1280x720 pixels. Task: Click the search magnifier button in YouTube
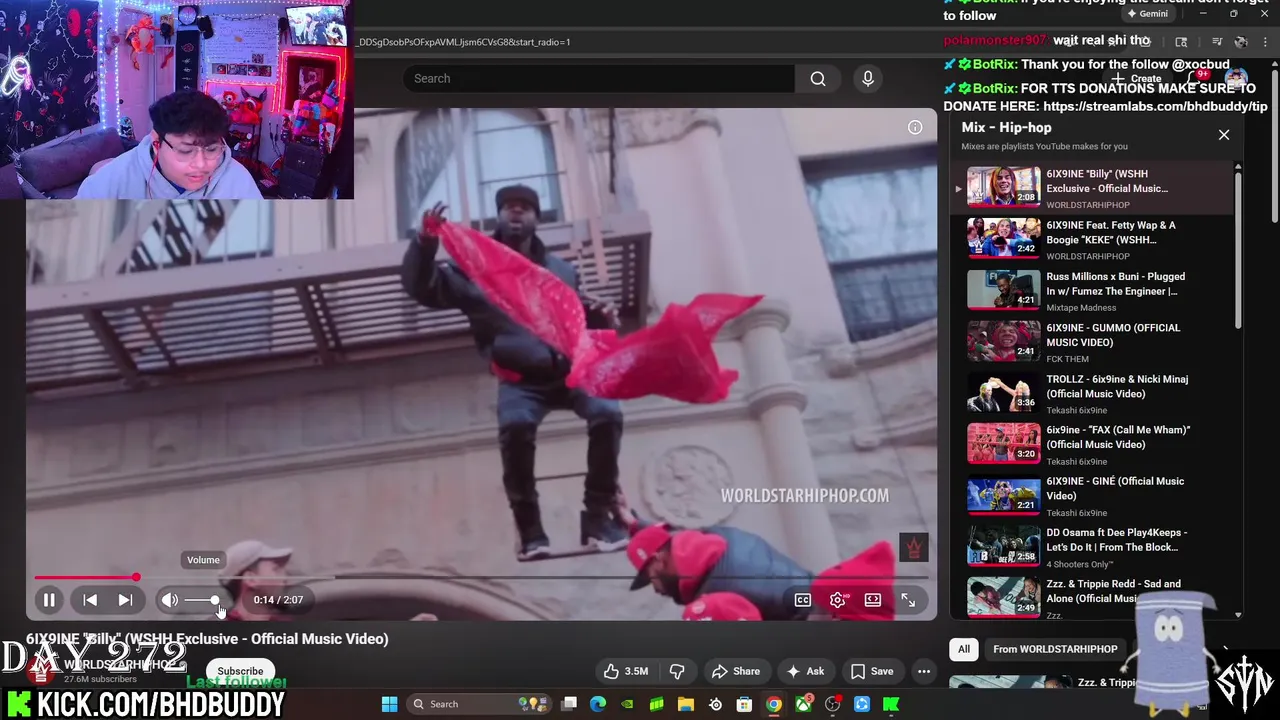coord(818,79)
